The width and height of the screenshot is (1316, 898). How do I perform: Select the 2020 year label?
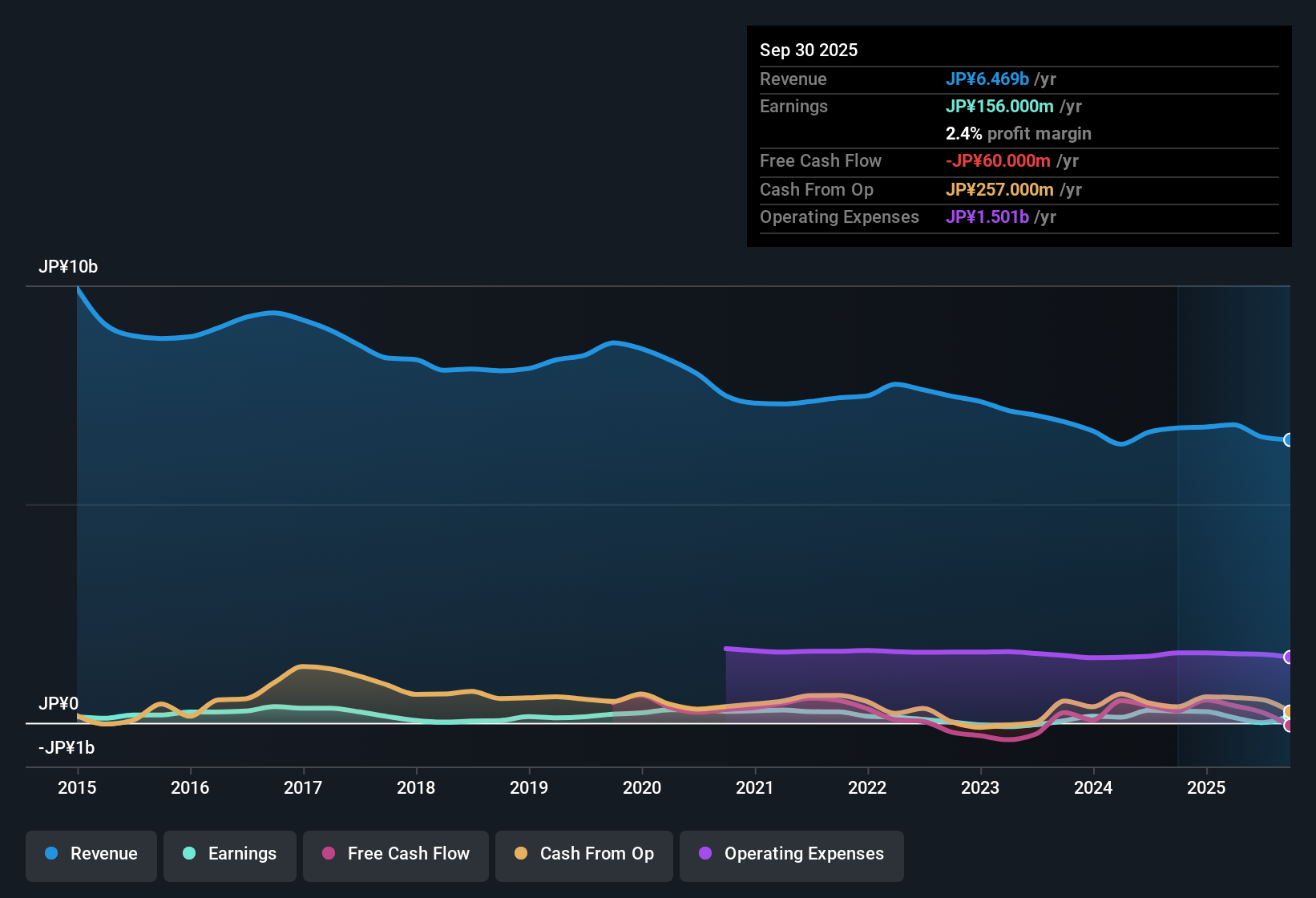tap(642, 788)
